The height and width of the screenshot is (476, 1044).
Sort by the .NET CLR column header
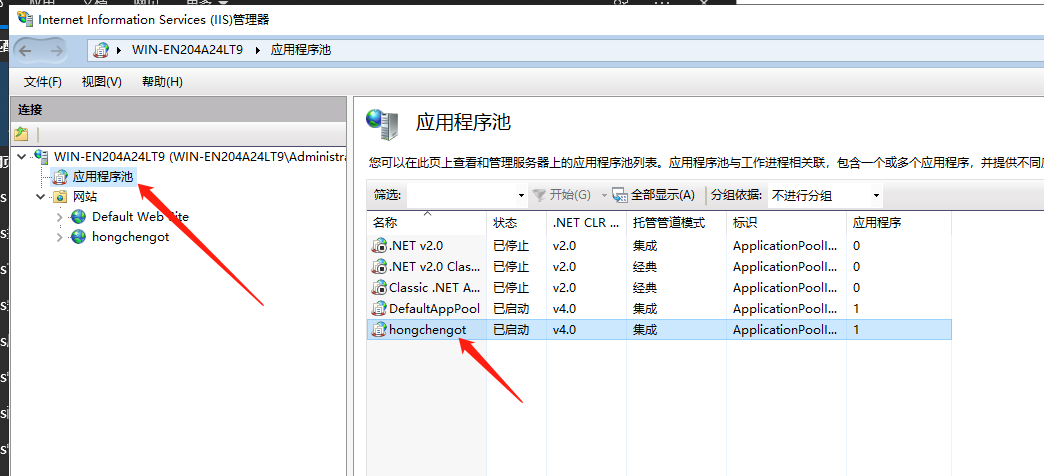(x=587, y=223)
